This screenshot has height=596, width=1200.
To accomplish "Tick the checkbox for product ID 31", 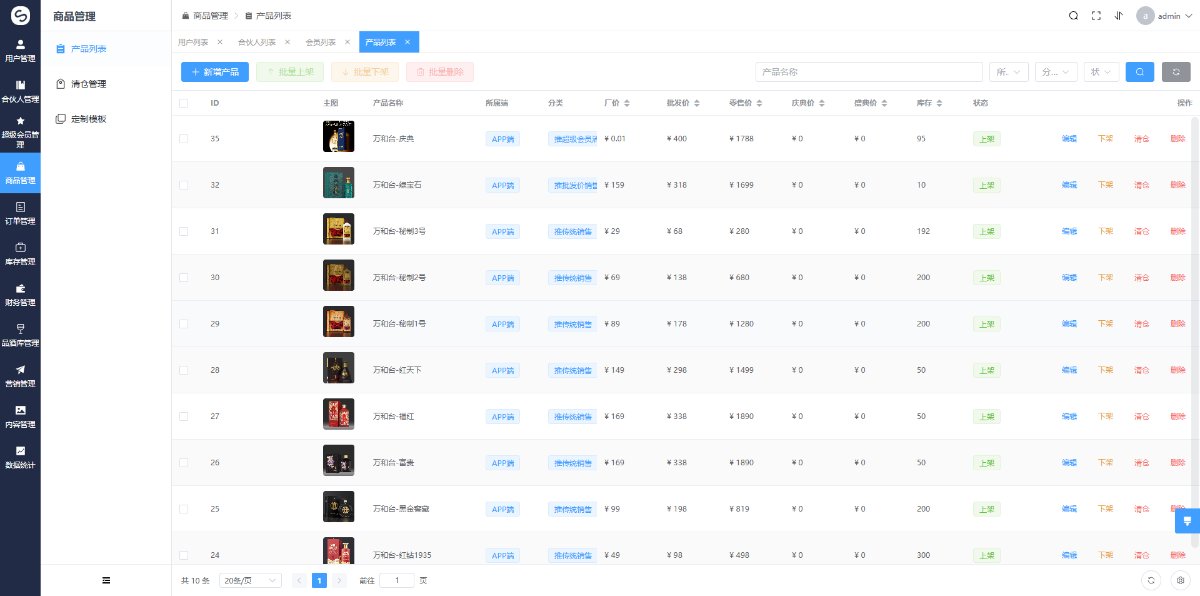I will pyautogui.click(x=183, y=231).
